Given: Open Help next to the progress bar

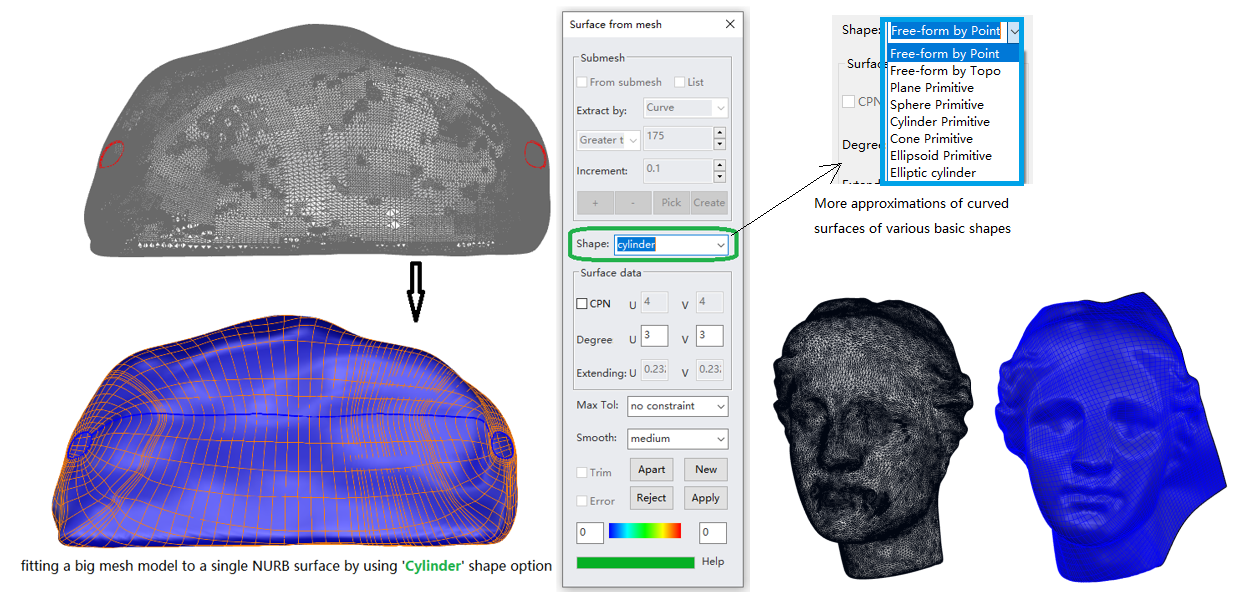Looking at the screenshot, I should 713,562.
